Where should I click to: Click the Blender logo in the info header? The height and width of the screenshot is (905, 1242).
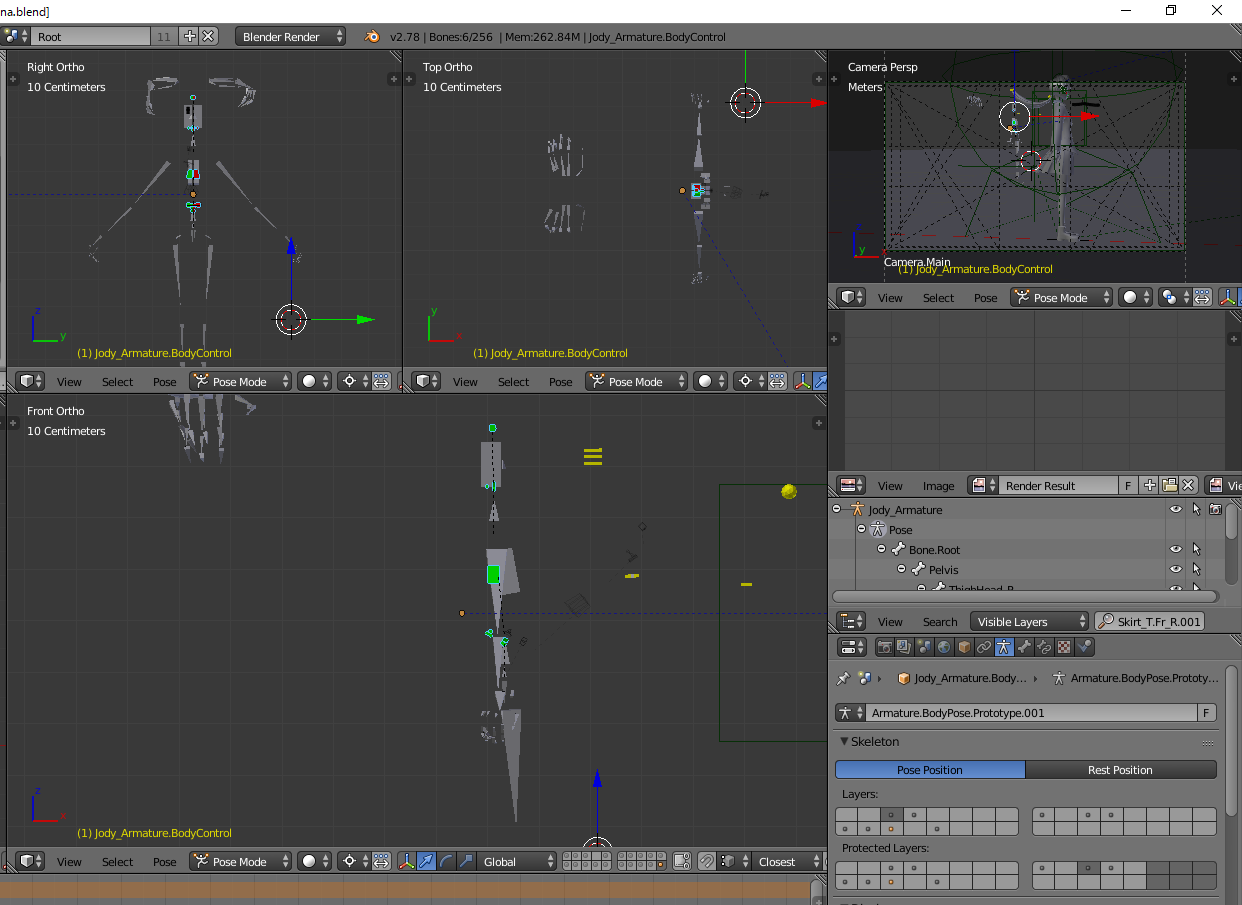point(372,36)
